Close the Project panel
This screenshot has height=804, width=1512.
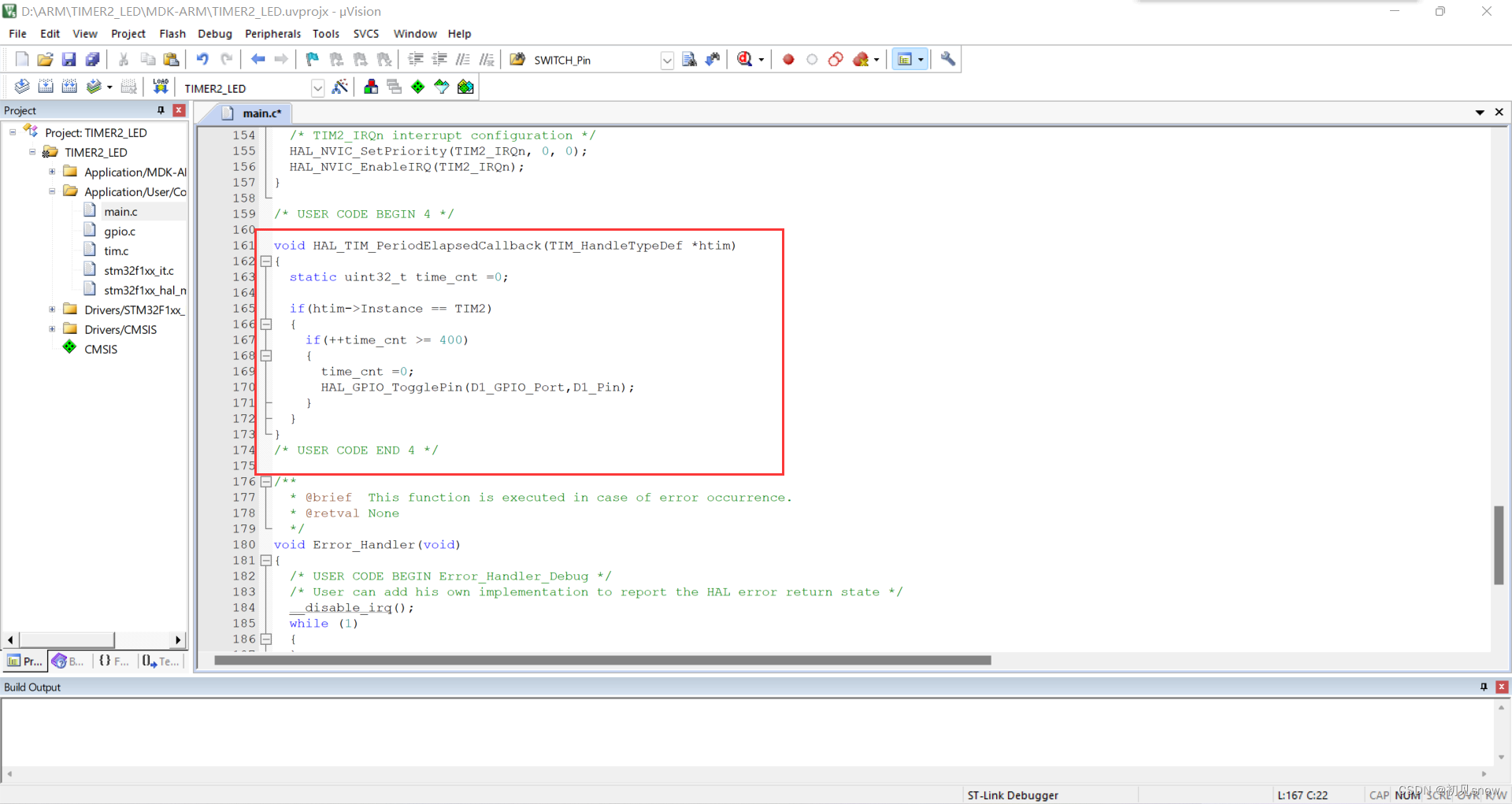(179, 110)
